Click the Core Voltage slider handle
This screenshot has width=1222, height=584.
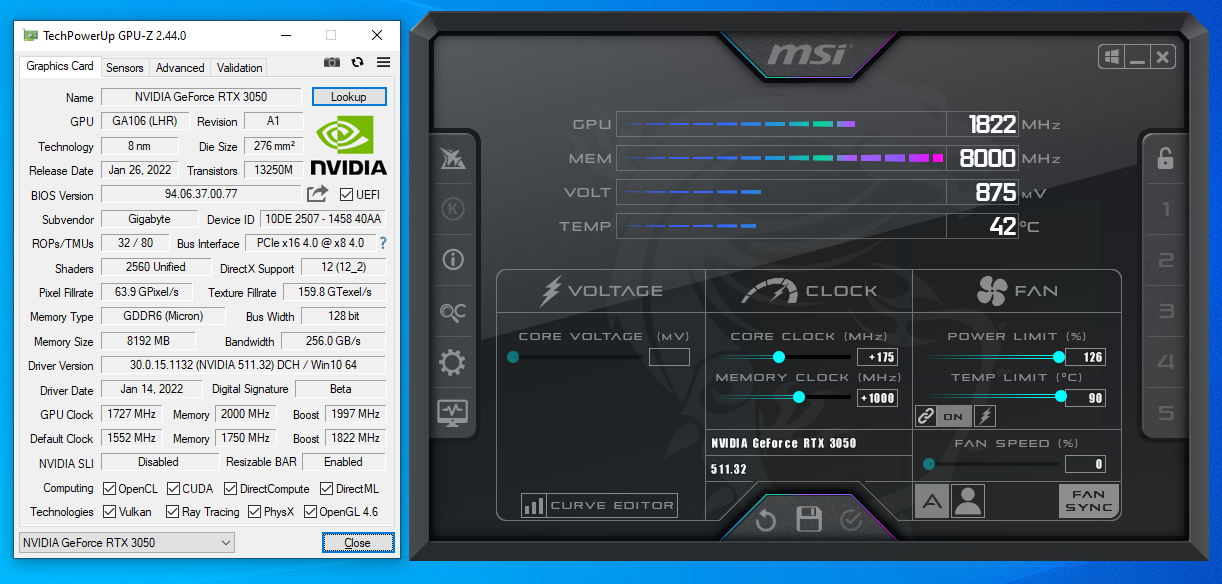pyautogui.click(x=513, y=357)
